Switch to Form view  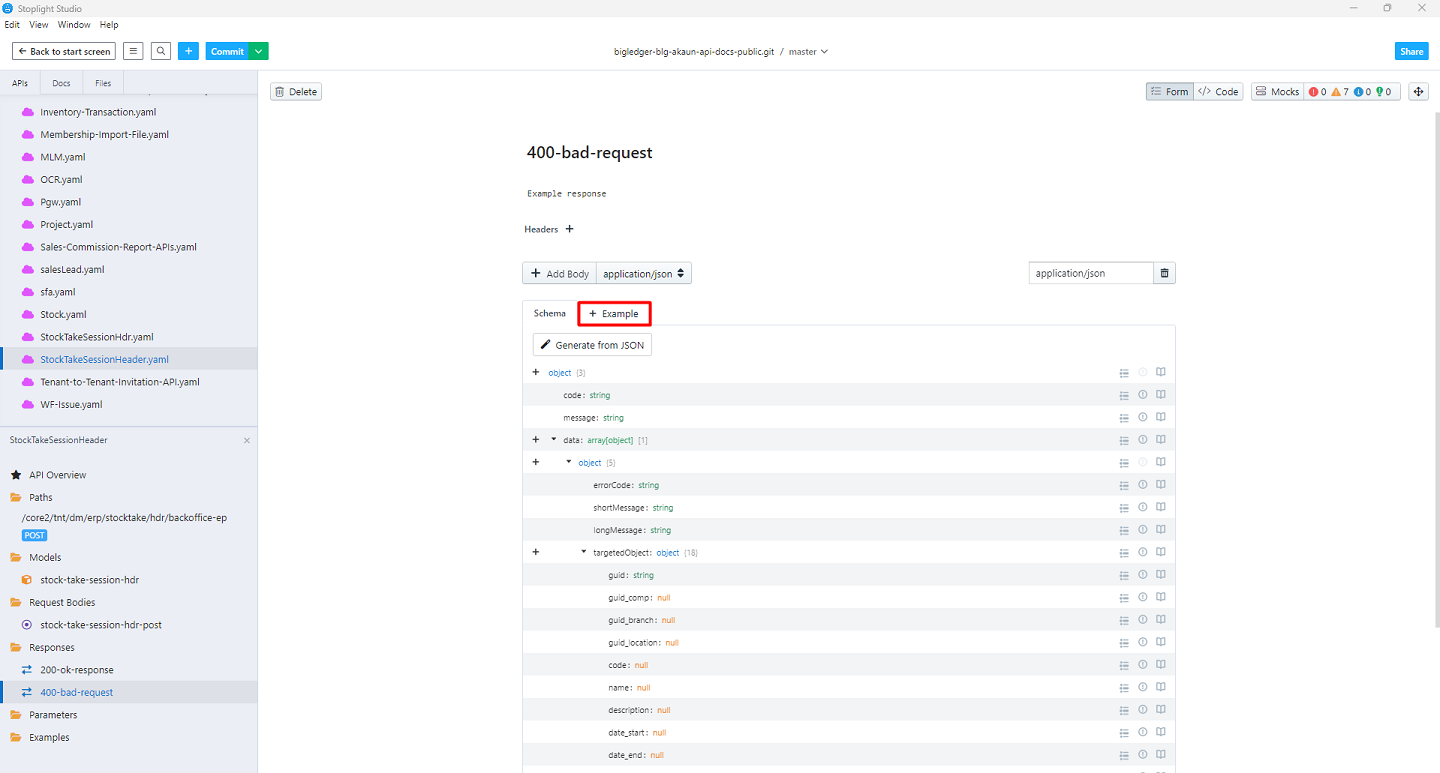[1169, 91]
